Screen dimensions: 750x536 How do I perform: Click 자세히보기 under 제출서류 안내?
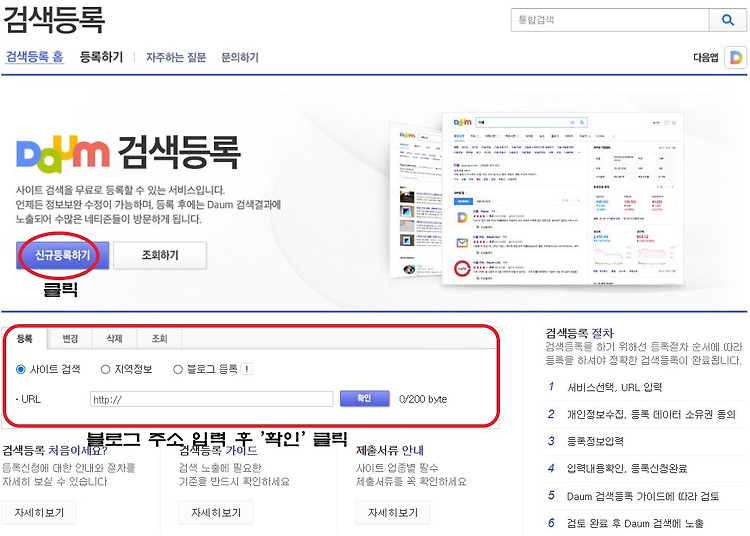393,513
